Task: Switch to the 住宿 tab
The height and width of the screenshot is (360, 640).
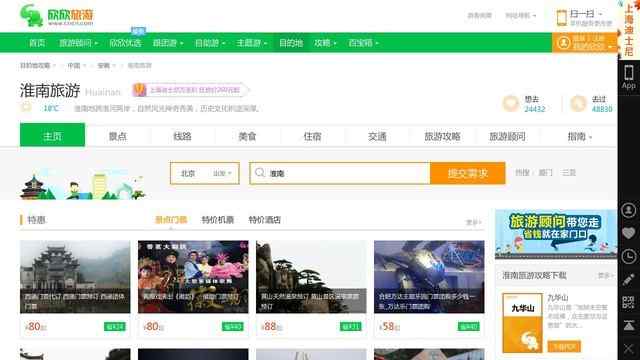Action: pos(312,136)
